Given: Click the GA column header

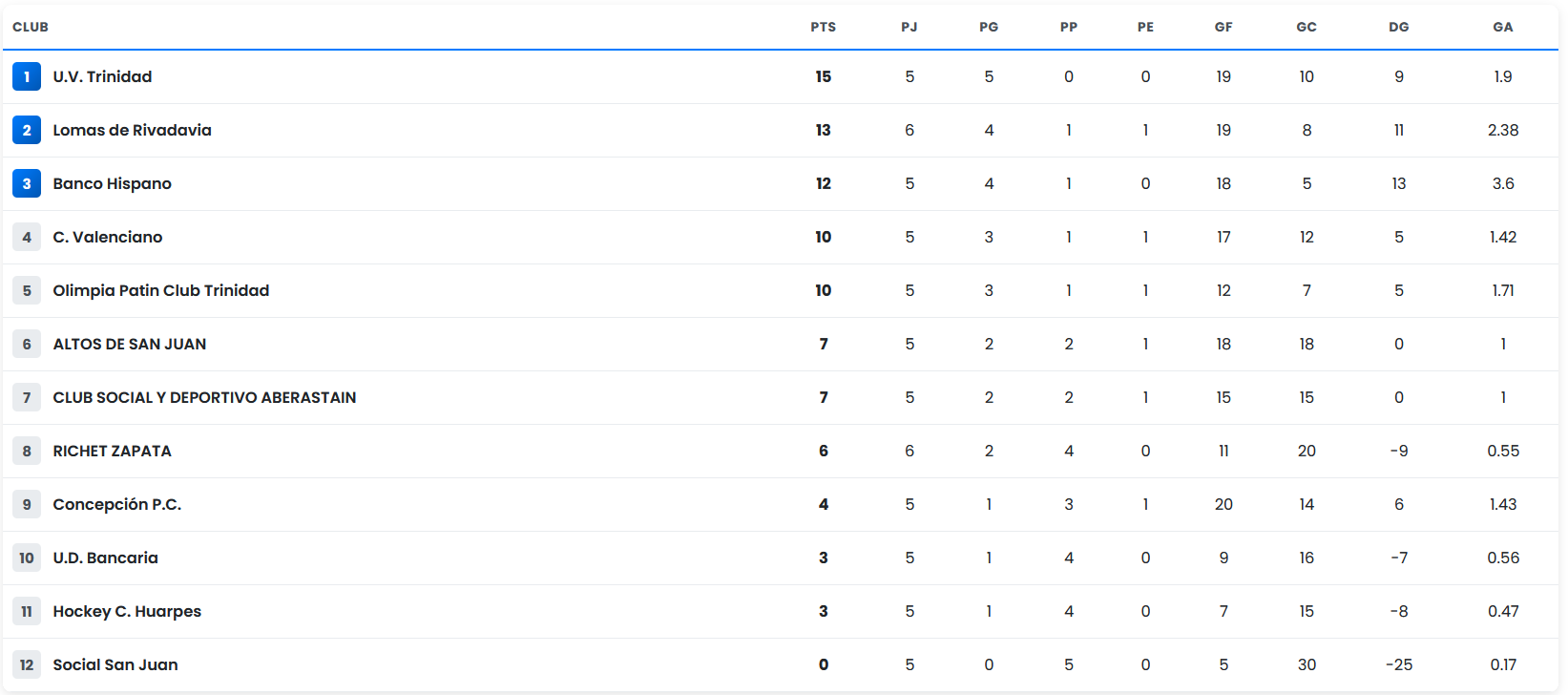Looking at the screenshot, I should point(1502,27).
